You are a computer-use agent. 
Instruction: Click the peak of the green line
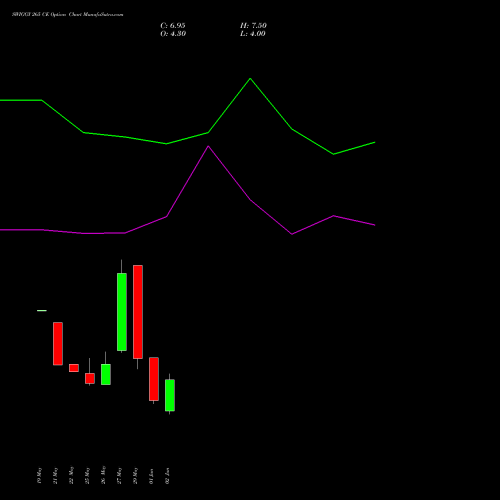(x=250, y=79)
